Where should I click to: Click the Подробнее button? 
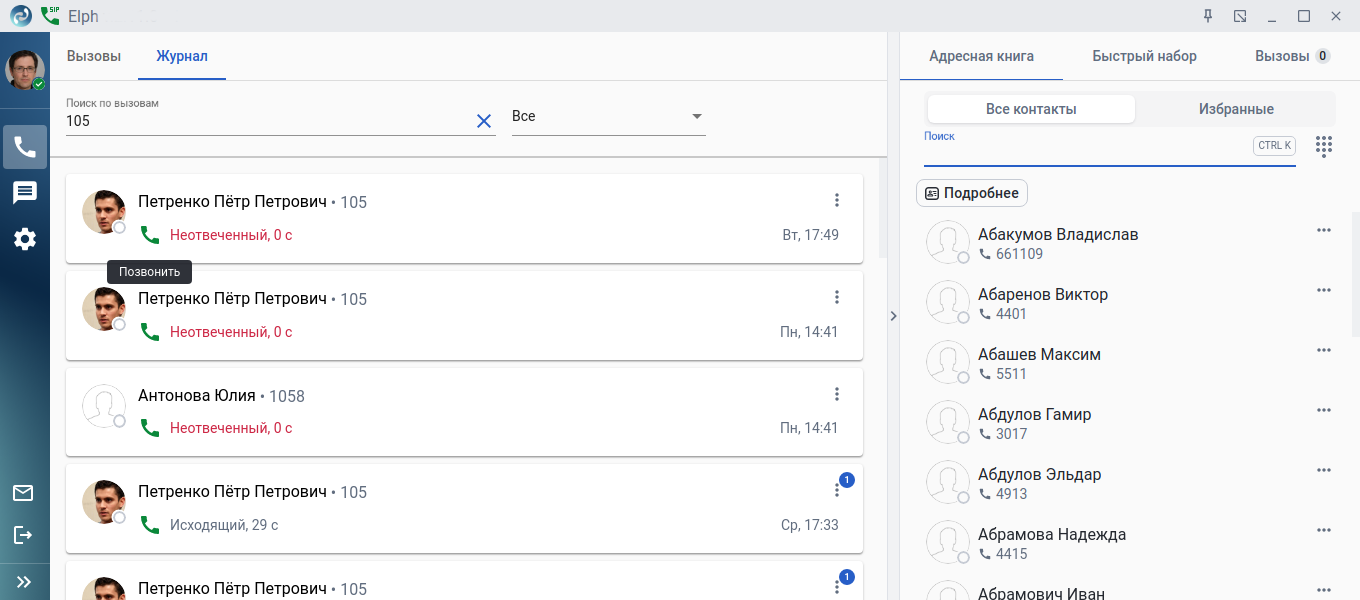[972, 193]
